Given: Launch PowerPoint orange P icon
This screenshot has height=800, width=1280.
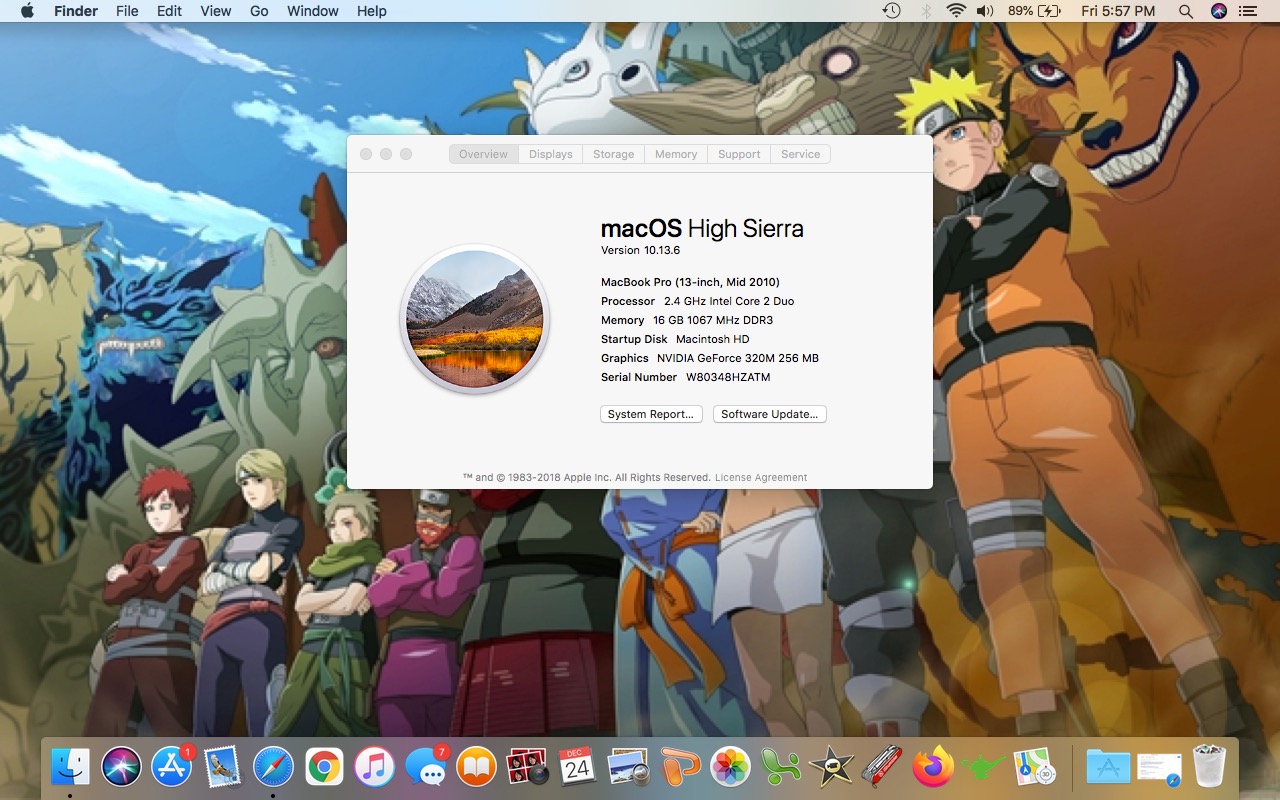Looking at the screenshot, I should [679, 767].
